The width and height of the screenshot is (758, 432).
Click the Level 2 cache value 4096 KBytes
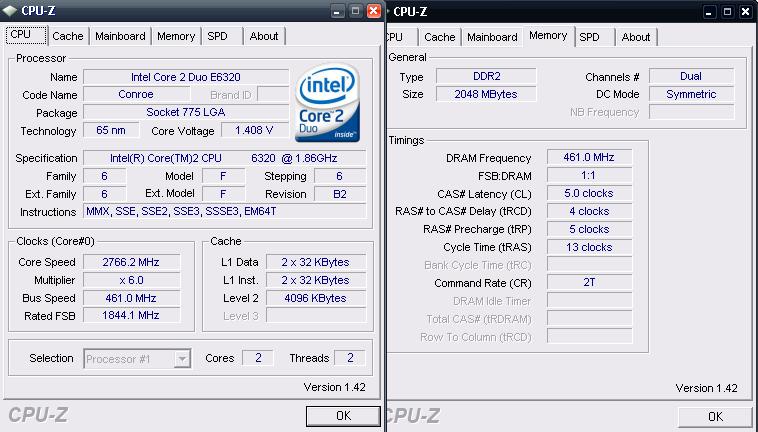coord(316,298)
